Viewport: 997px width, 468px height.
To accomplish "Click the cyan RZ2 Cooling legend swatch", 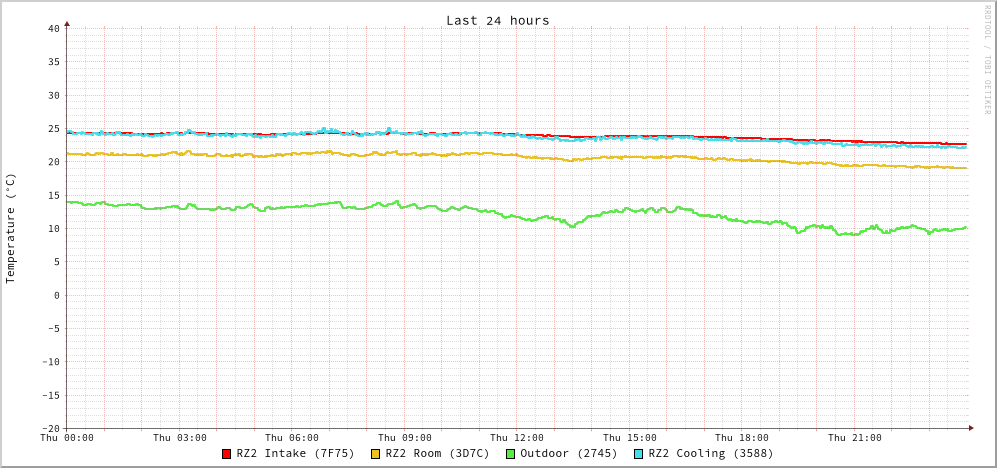I will coord(639,454).
